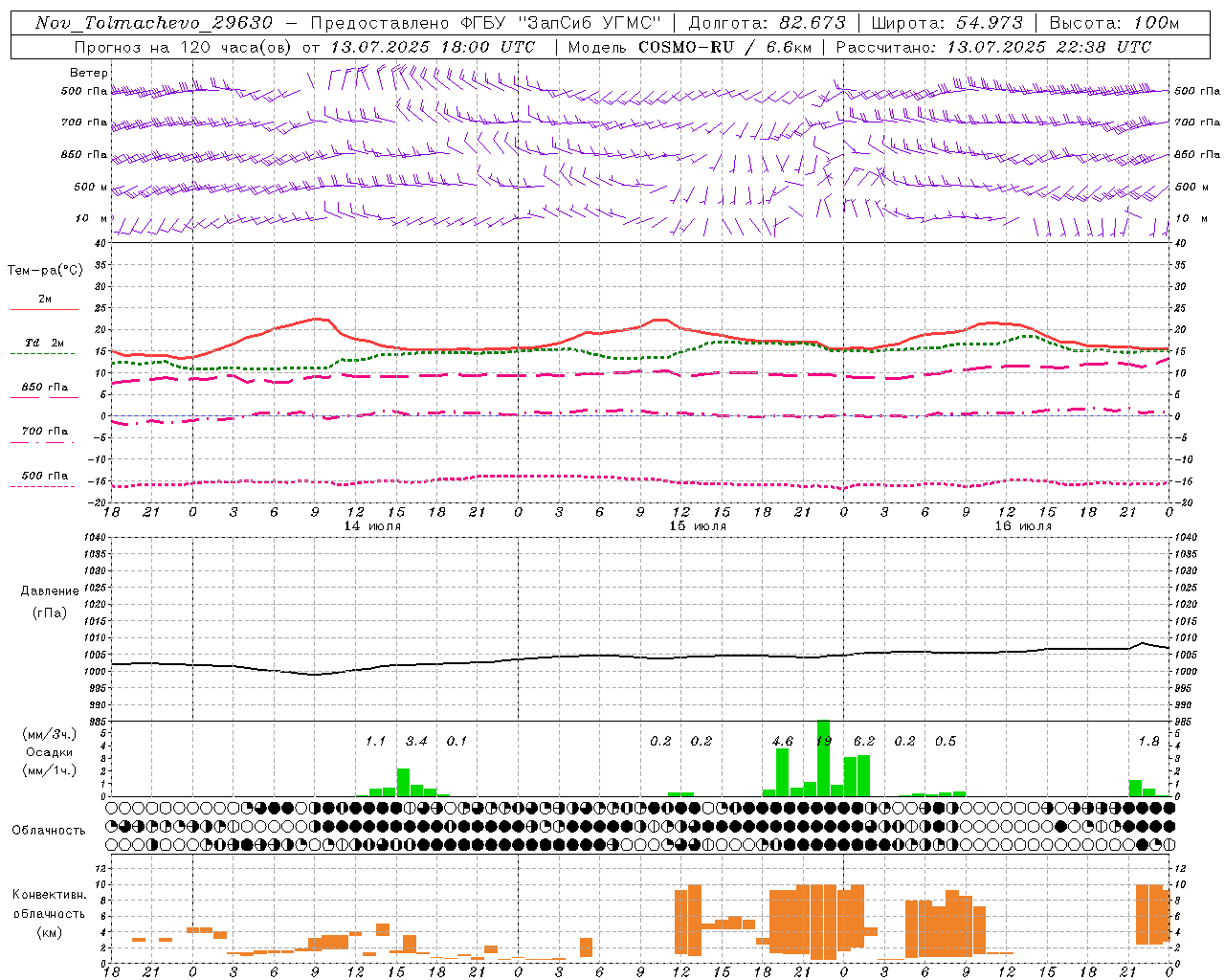Click the 'Конвективн.' convective cloud label
The width and height of the screenshot is (1225, 980).
coord(50,894)
